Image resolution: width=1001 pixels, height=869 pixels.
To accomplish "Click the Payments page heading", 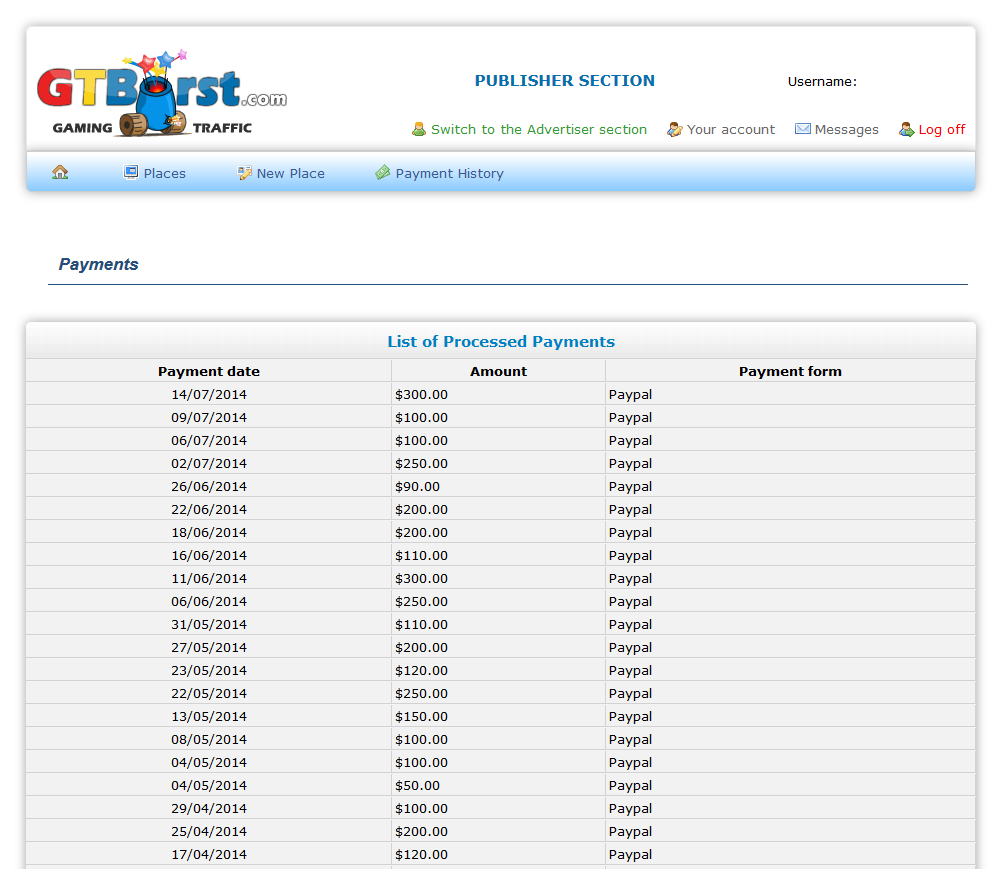I will [x=98, y=264].
